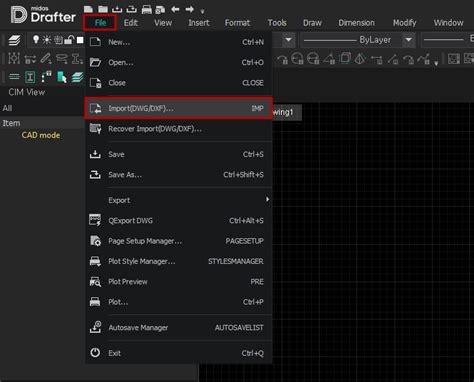Select CAD mode item in the tree

point(41,135)
